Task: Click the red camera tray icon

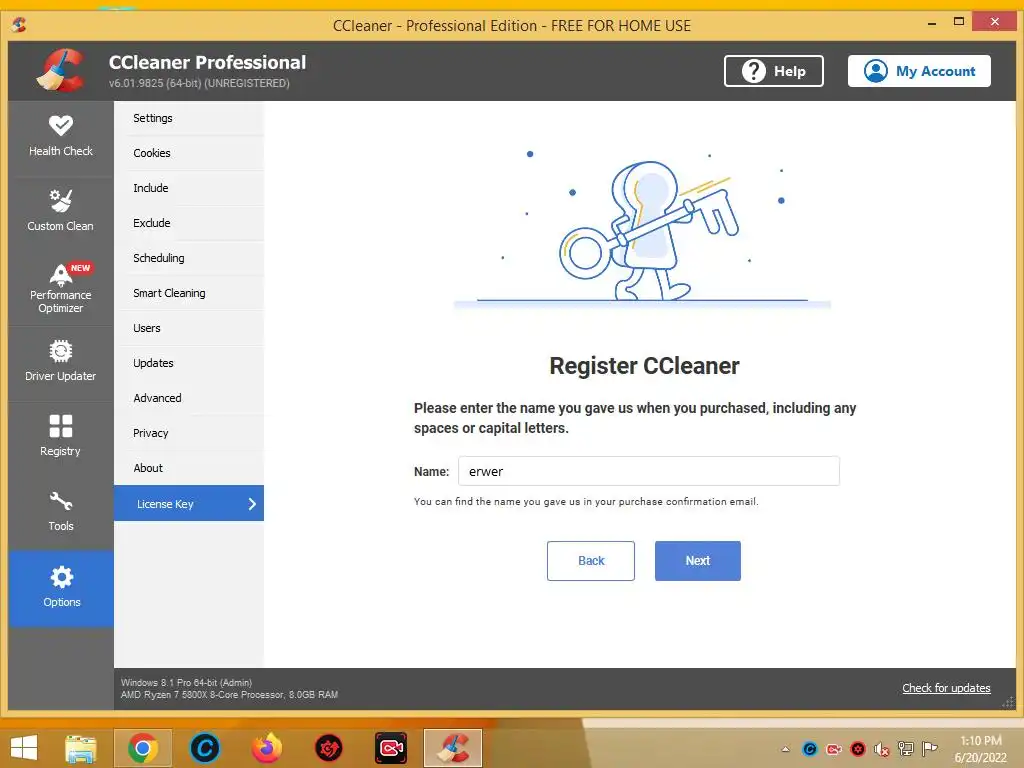Action: click(x=834, y=749)
